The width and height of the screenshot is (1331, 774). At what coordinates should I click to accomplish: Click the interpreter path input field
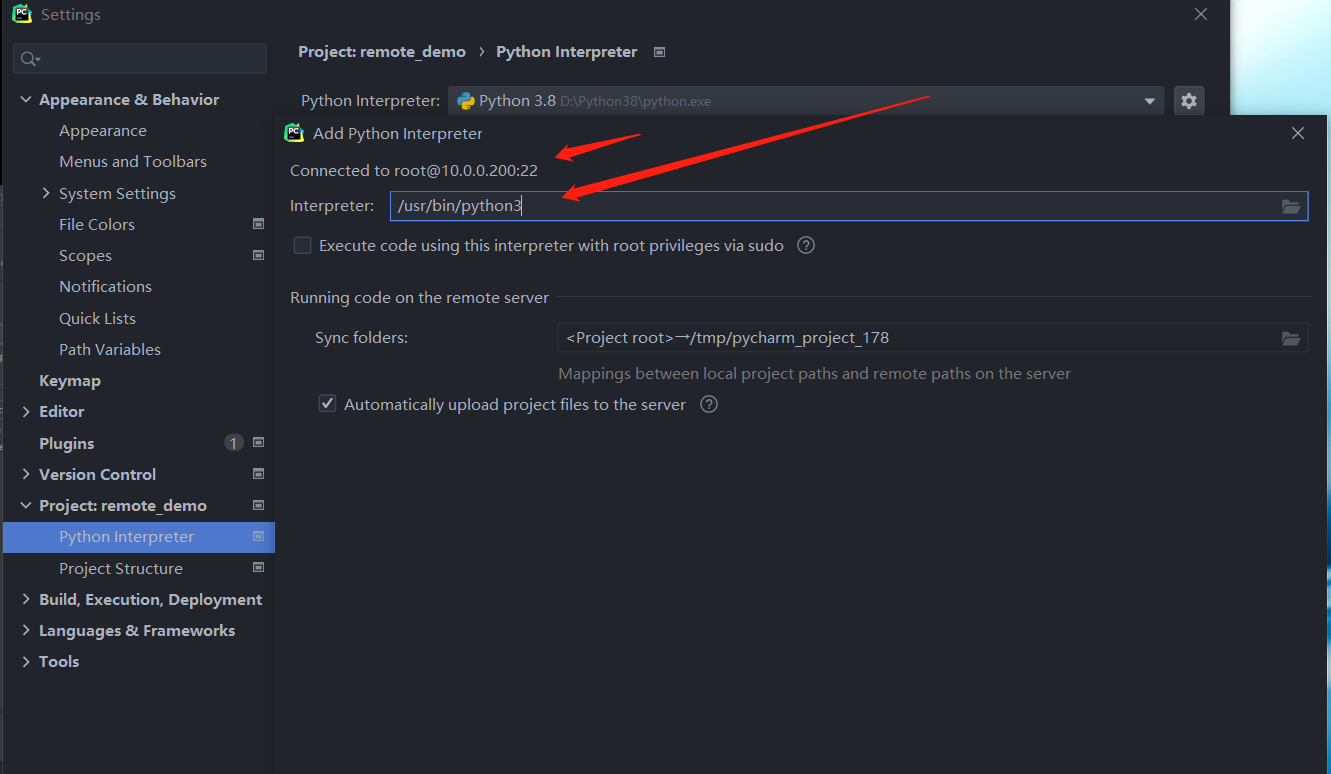830,206
